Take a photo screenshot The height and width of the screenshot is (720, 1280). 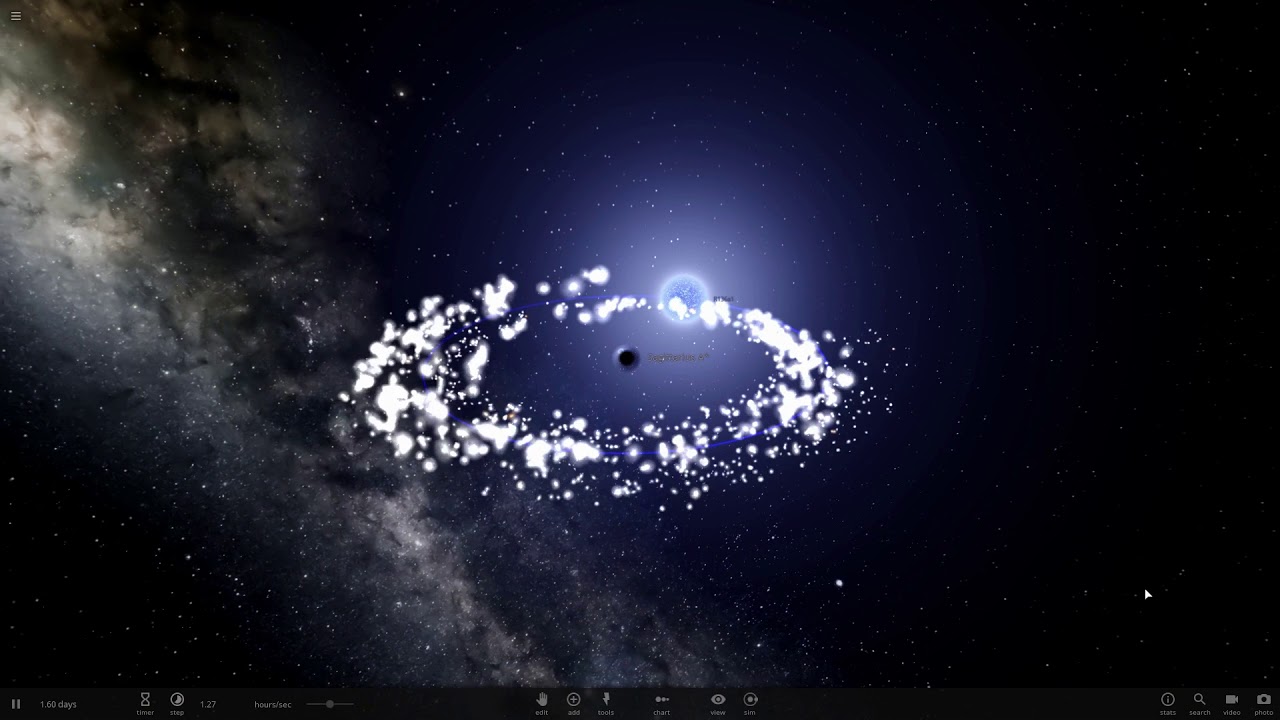tap(1264, 704)
